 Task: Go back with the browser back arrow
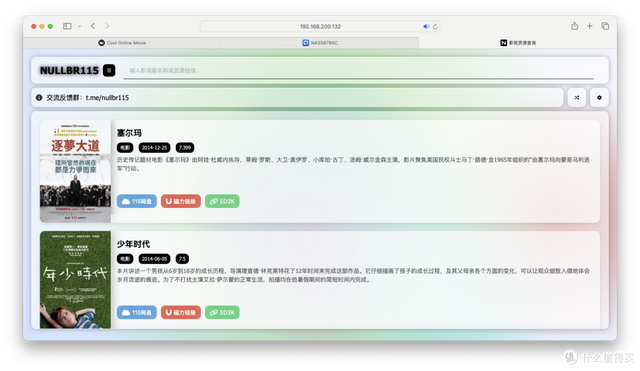click(93, 26)
